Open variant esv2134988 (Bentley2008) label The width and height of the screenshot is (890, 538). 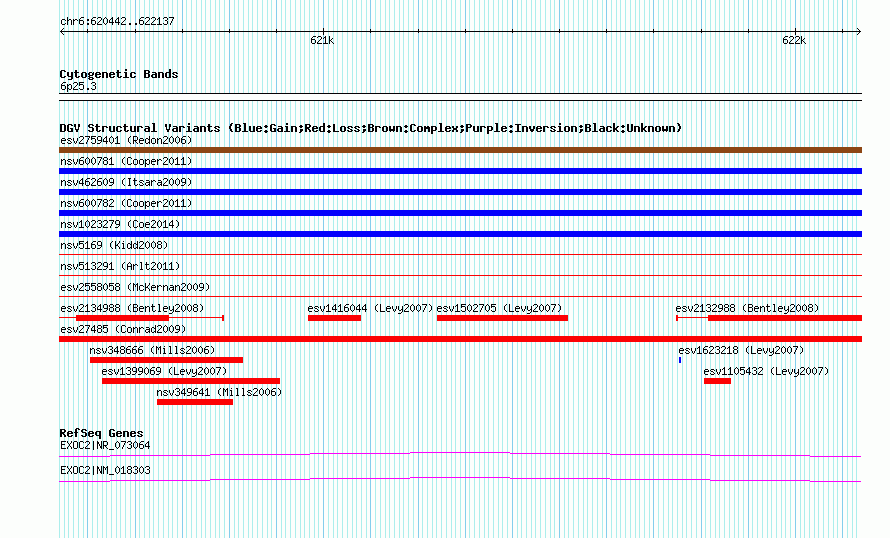[132, 308]
